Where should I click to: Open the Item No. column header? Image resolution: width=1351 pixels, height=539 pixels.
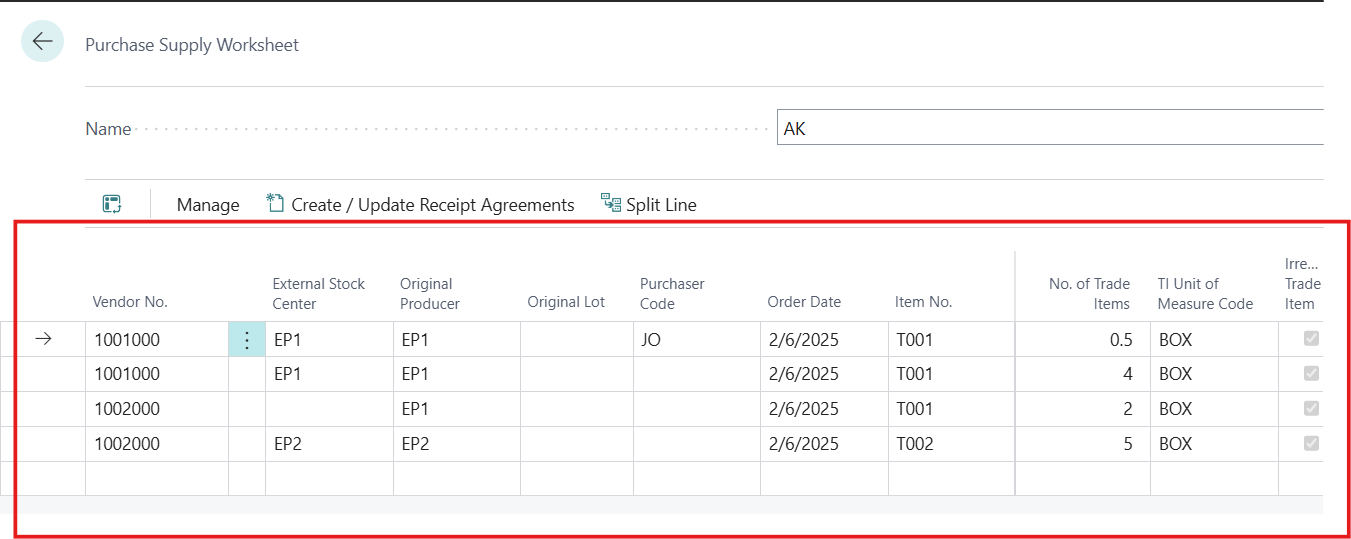pyautogui.click(x=923, y=302)
